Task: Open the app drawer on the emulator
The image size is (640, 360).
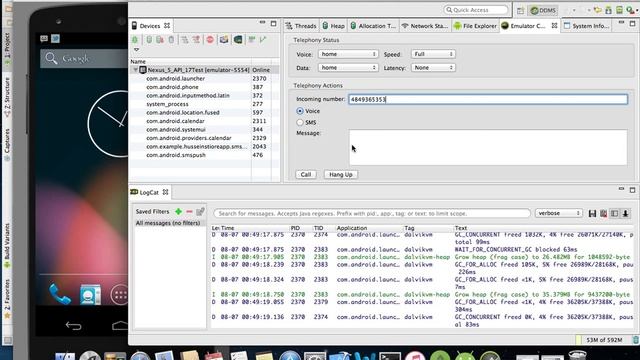Action: 119,295
